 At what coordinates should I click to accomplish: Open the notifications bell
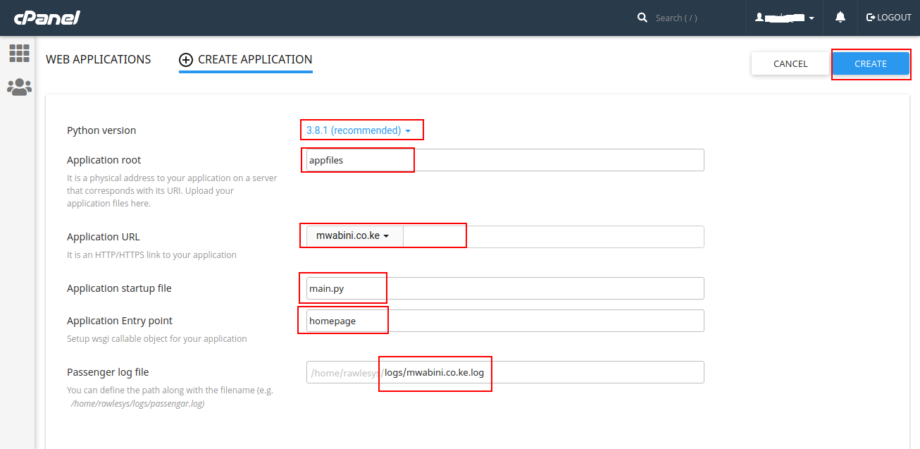(840, 18)
